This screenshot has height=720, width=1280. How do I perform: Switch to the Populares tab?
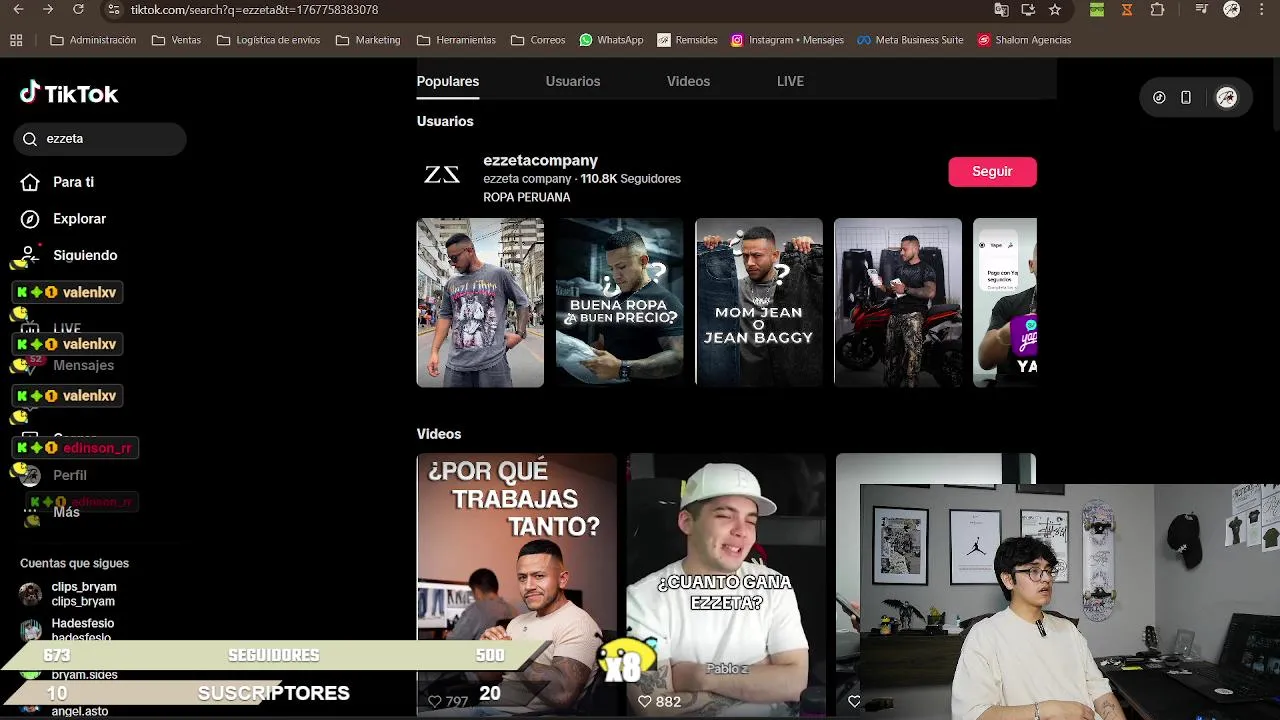[448, 81]
